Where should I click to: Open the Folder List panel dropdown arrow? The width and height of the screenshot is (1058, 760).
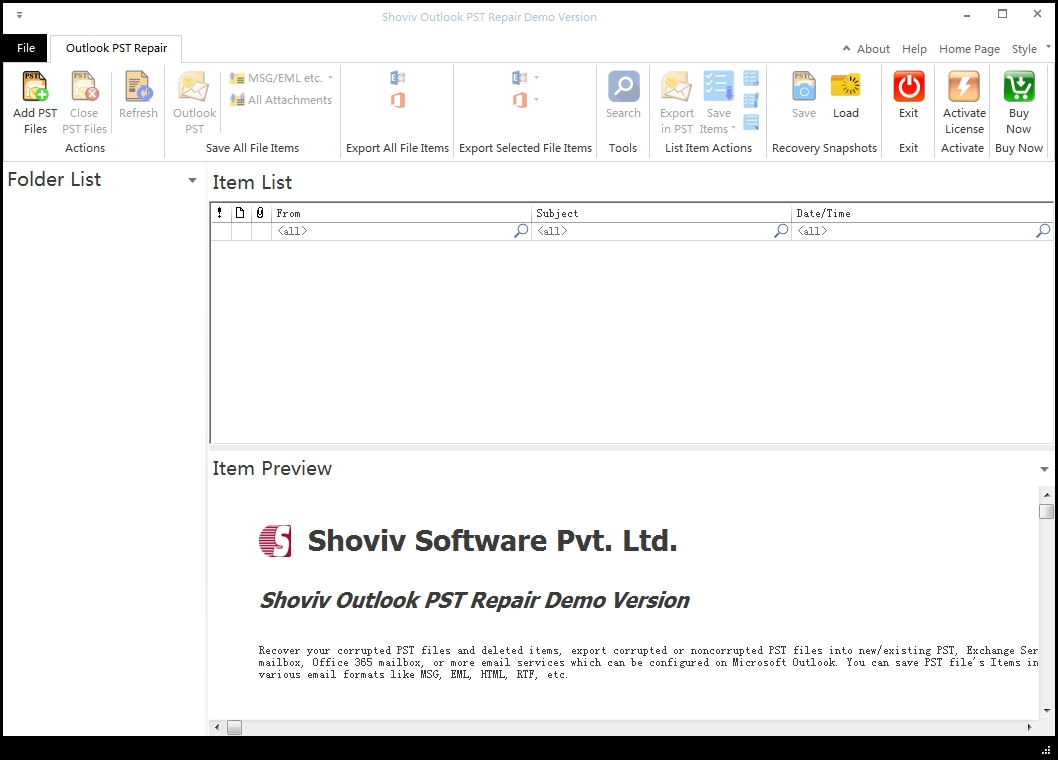pos(192,180)
